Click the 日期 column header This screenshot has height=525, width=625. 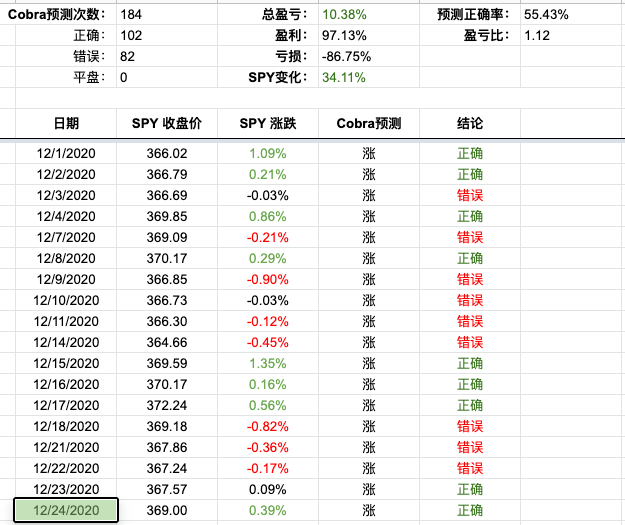66,123
